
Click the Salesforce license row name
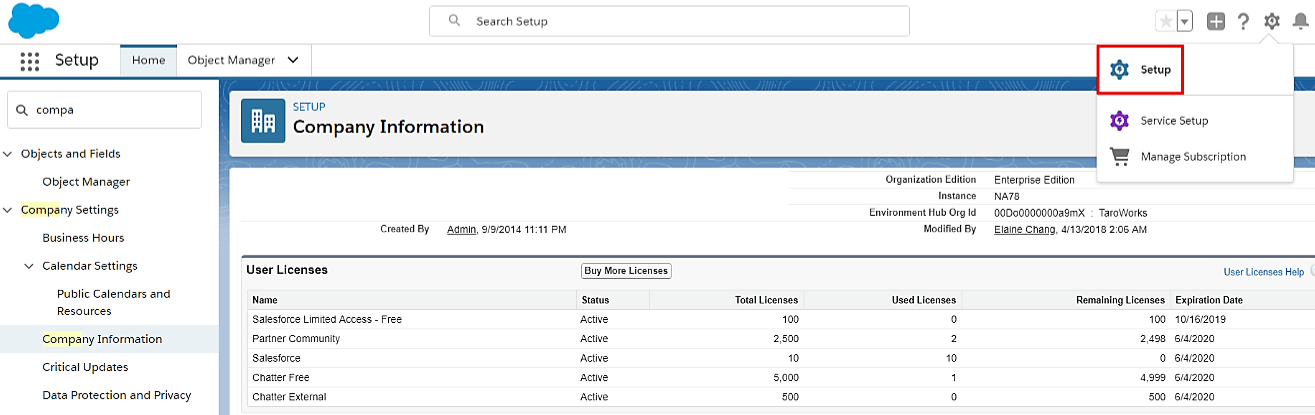(x=276, y=358)
